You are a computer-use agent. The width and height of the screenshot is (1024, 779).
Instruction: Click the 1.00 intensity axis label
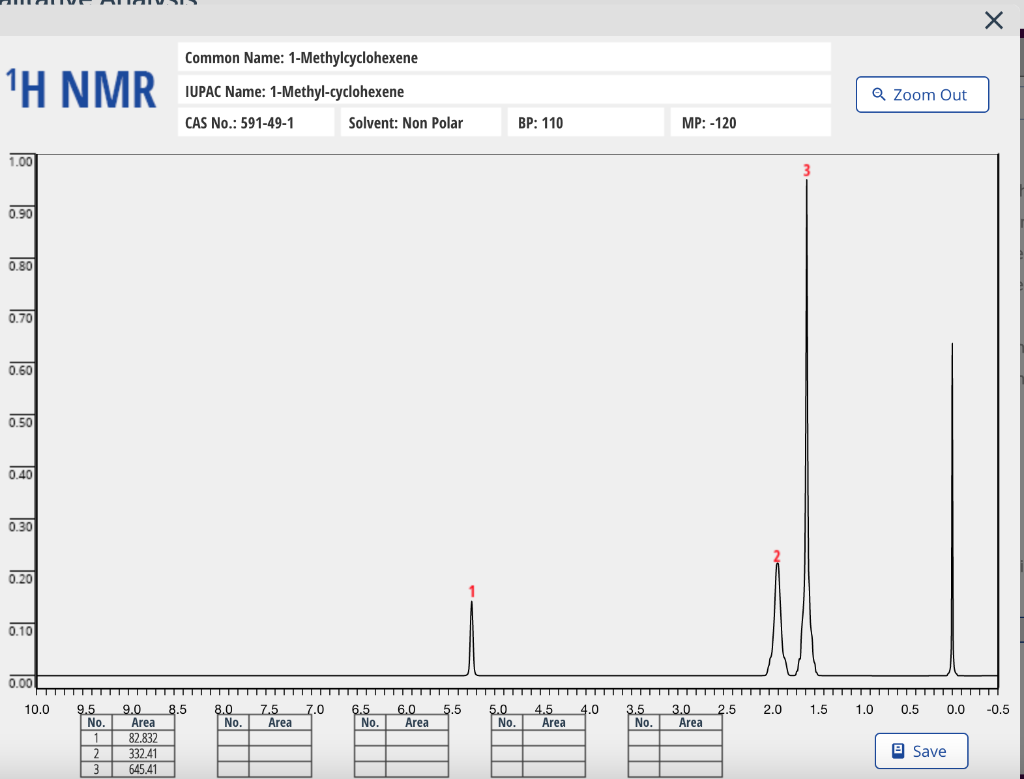(x=20, y=161)
